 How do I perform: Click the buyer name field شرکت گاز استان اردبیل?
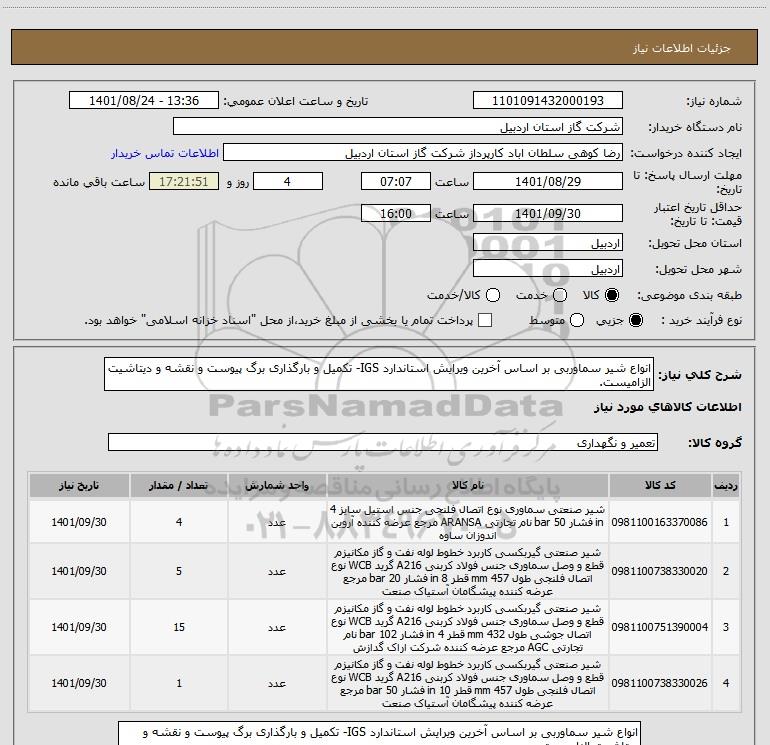click(x=398, y=127)
